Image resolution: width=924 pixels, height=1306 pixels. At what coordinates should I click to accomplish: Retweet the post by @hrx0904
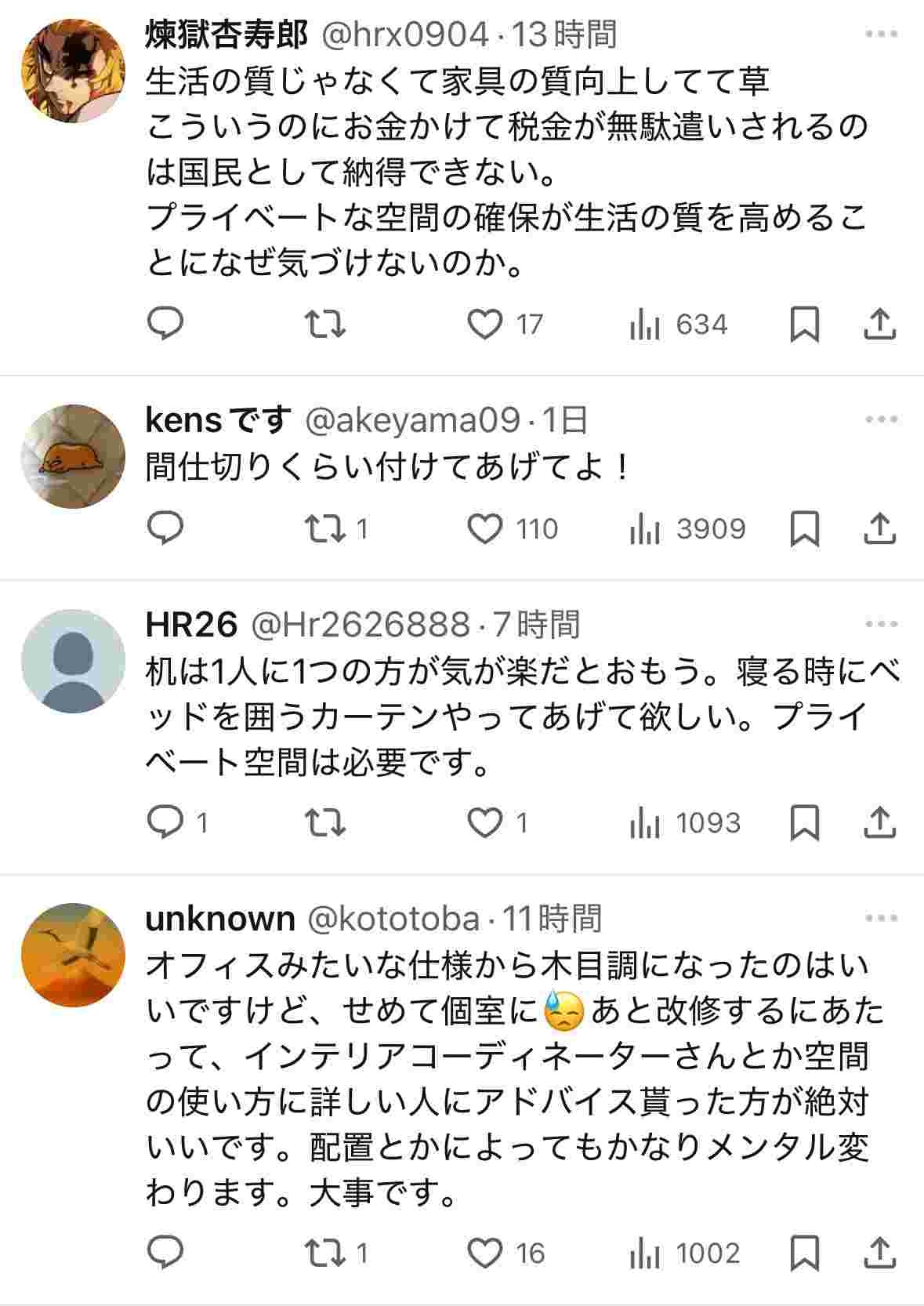(324, 324)
